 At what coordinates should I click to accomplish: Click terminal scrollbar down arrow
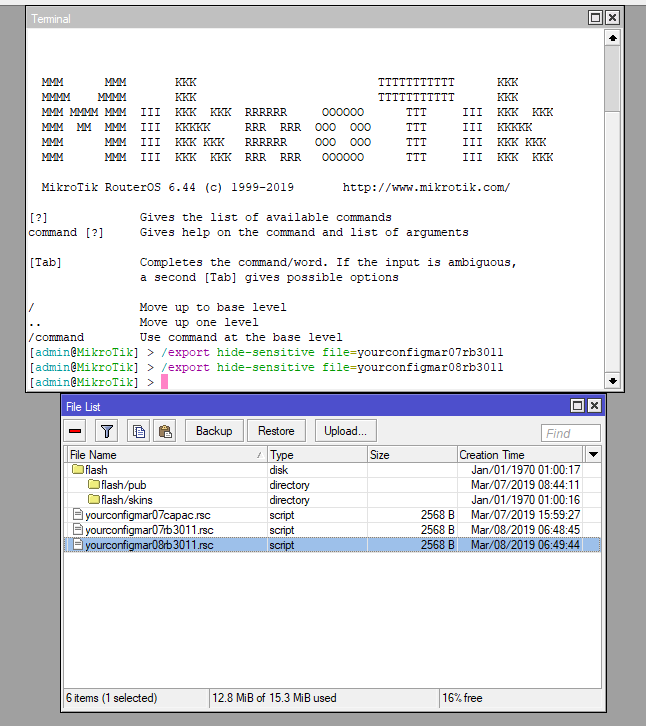613,381
